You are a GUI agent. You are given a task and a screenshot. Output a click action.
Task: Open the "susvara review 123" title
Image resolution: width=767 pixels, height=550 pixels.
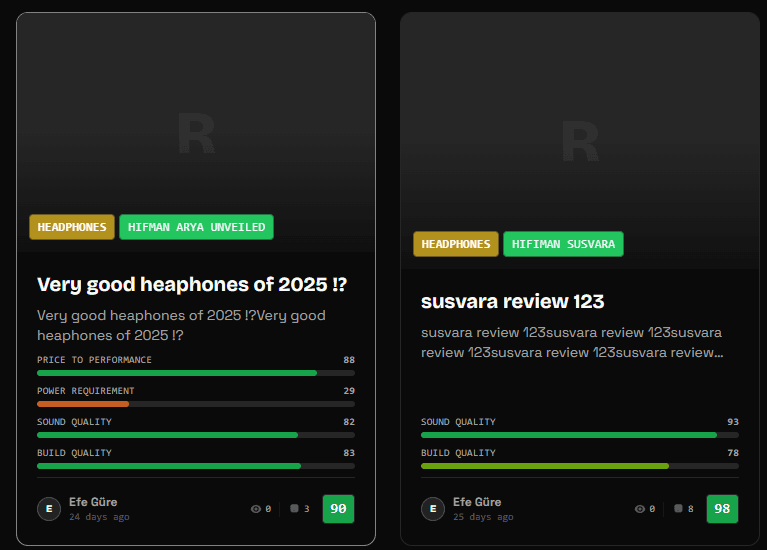513,301
